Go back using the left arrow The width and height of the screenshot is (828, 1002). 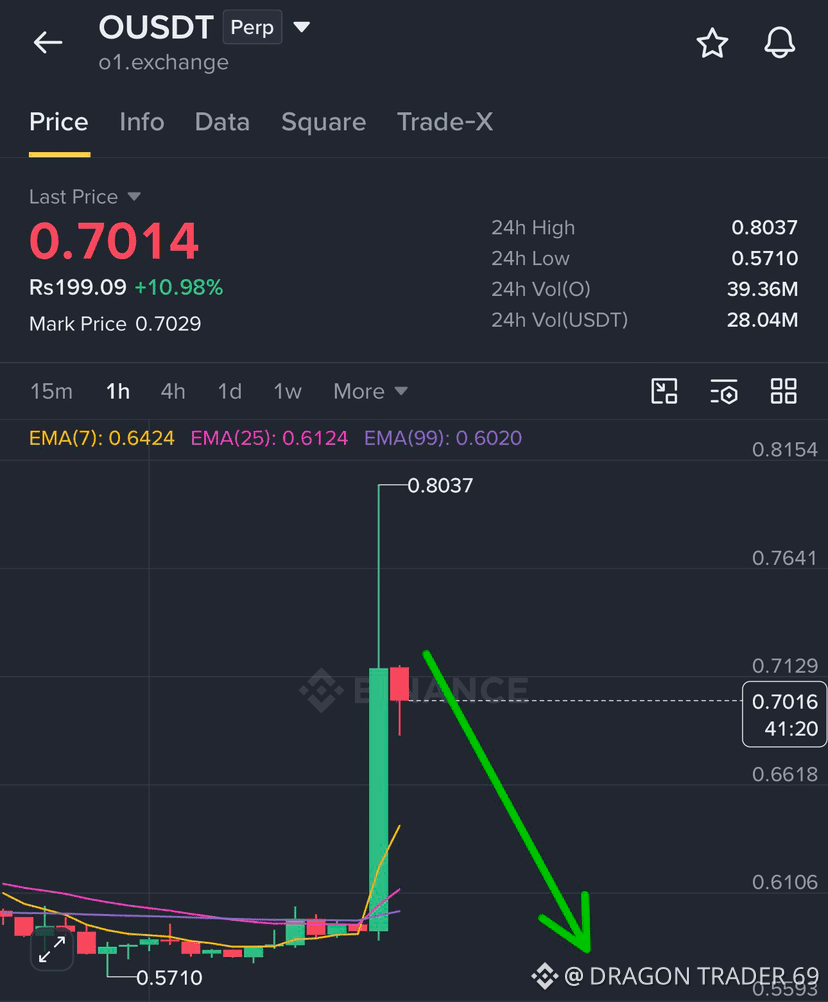48,43
